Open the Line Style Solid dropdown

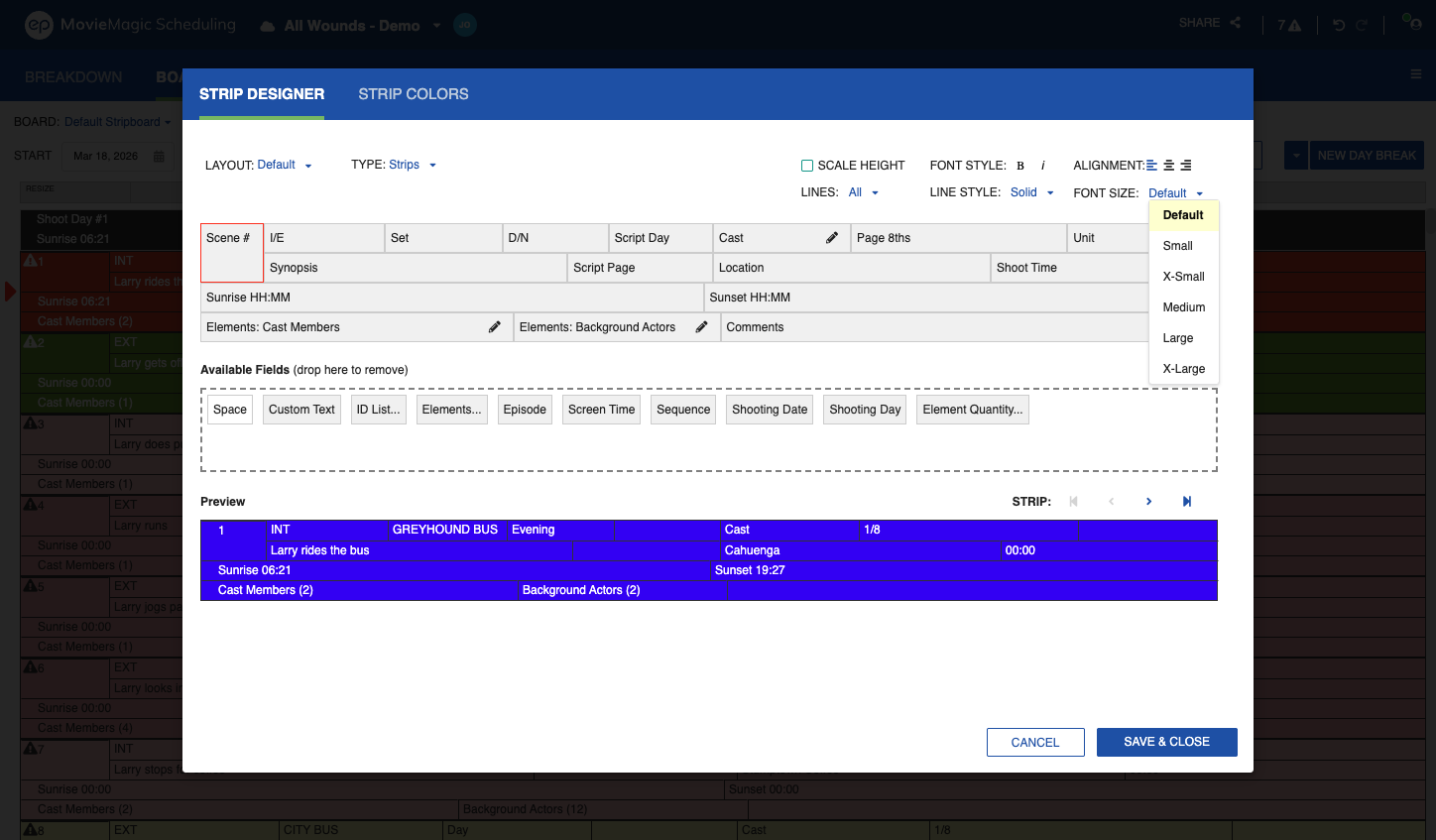pyautogui.click(x=1032, y=192)
